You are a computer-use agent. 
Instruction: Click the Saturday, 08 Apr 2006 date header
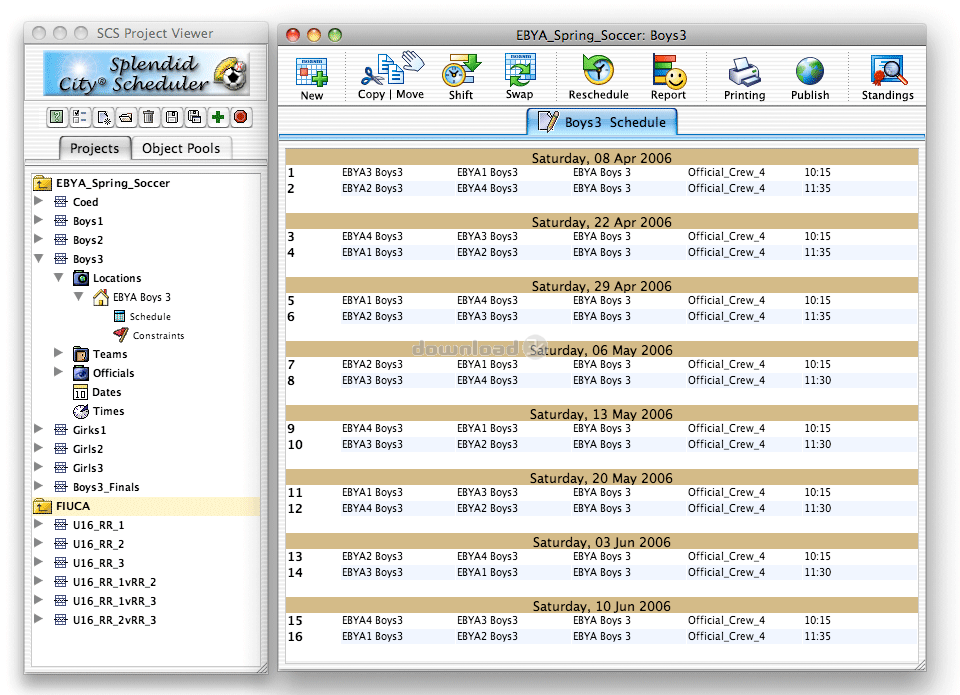tap(602, 158)
